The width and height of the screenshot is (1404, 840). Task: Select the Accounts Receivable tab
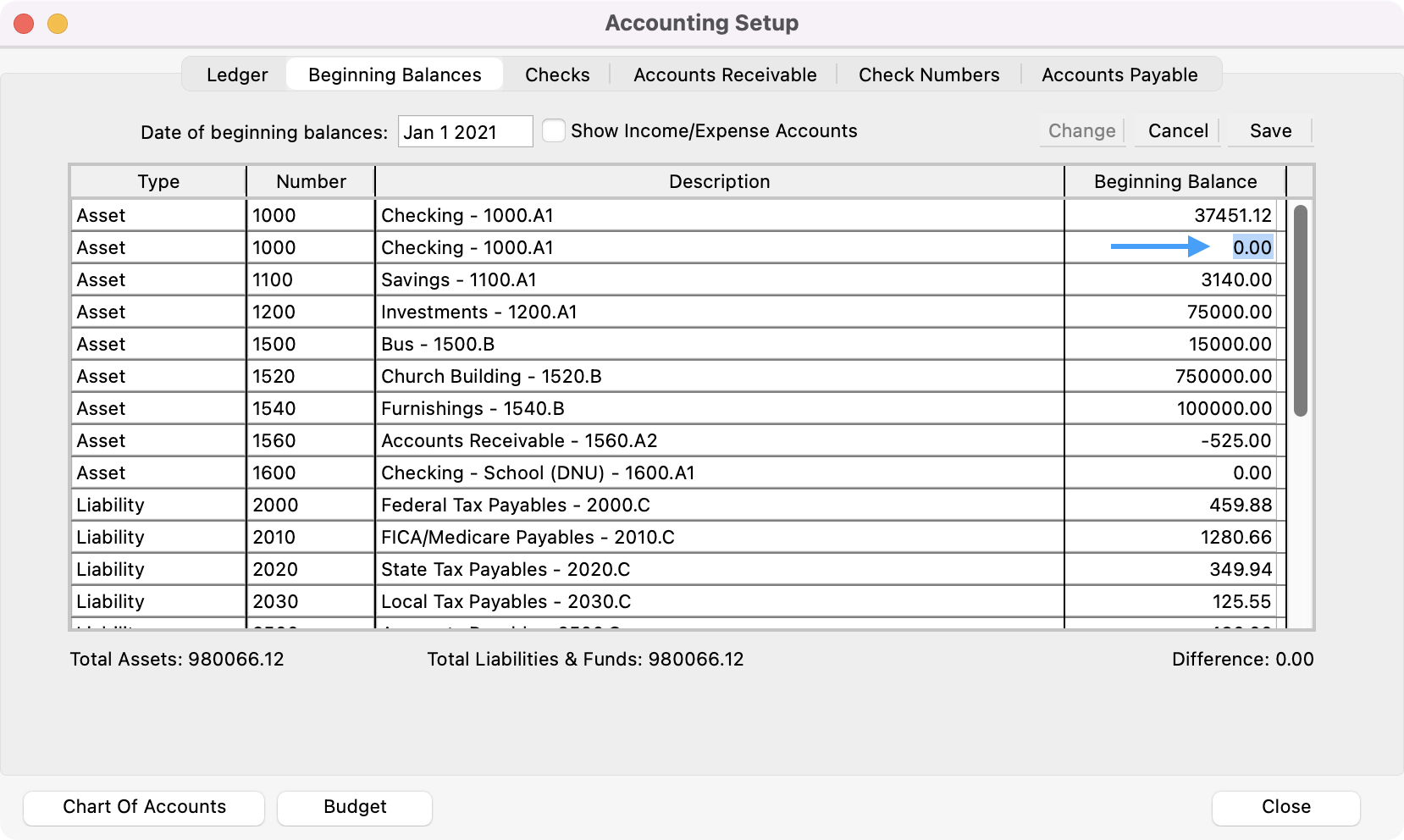pos(725,75)
